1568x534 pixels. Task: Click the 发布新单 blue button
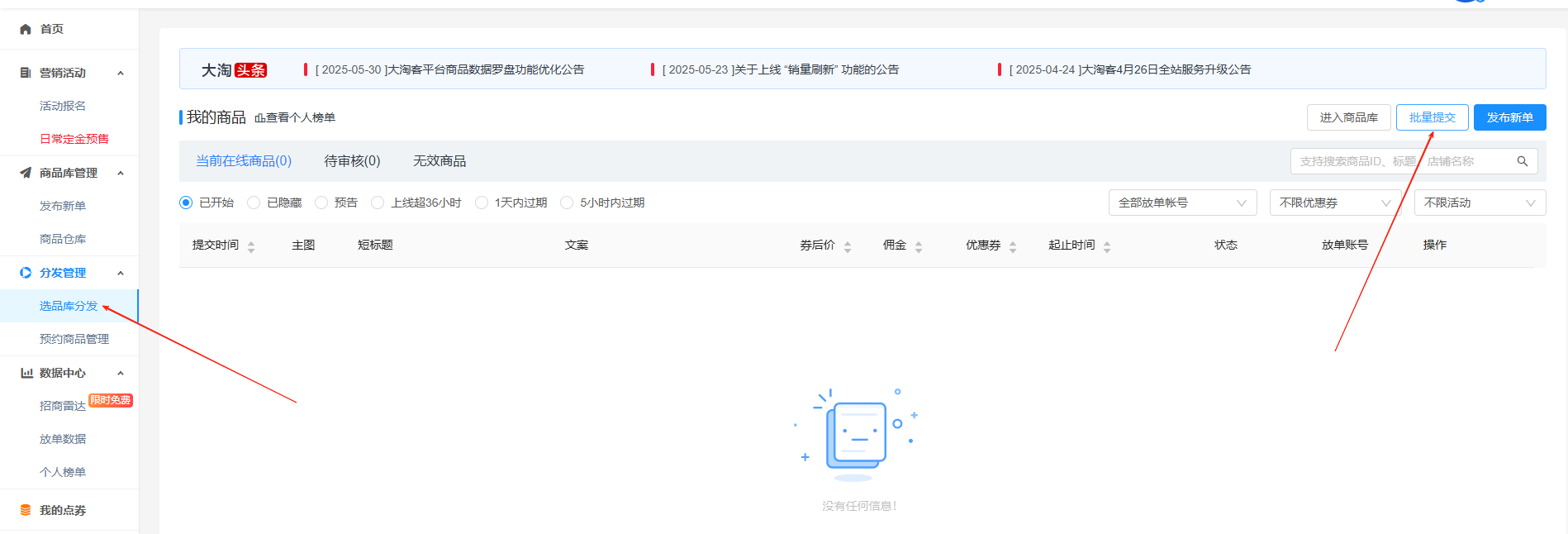1509,117
